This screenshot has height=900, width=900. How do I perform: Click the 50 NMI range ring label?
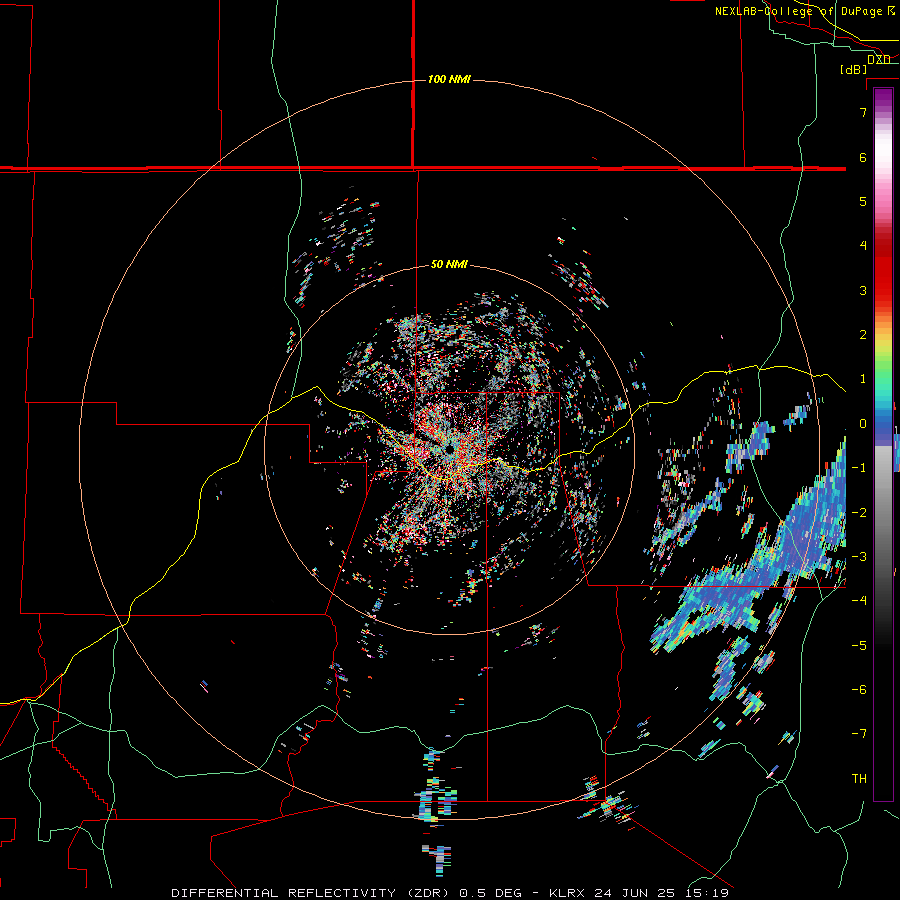coord(449,264)
